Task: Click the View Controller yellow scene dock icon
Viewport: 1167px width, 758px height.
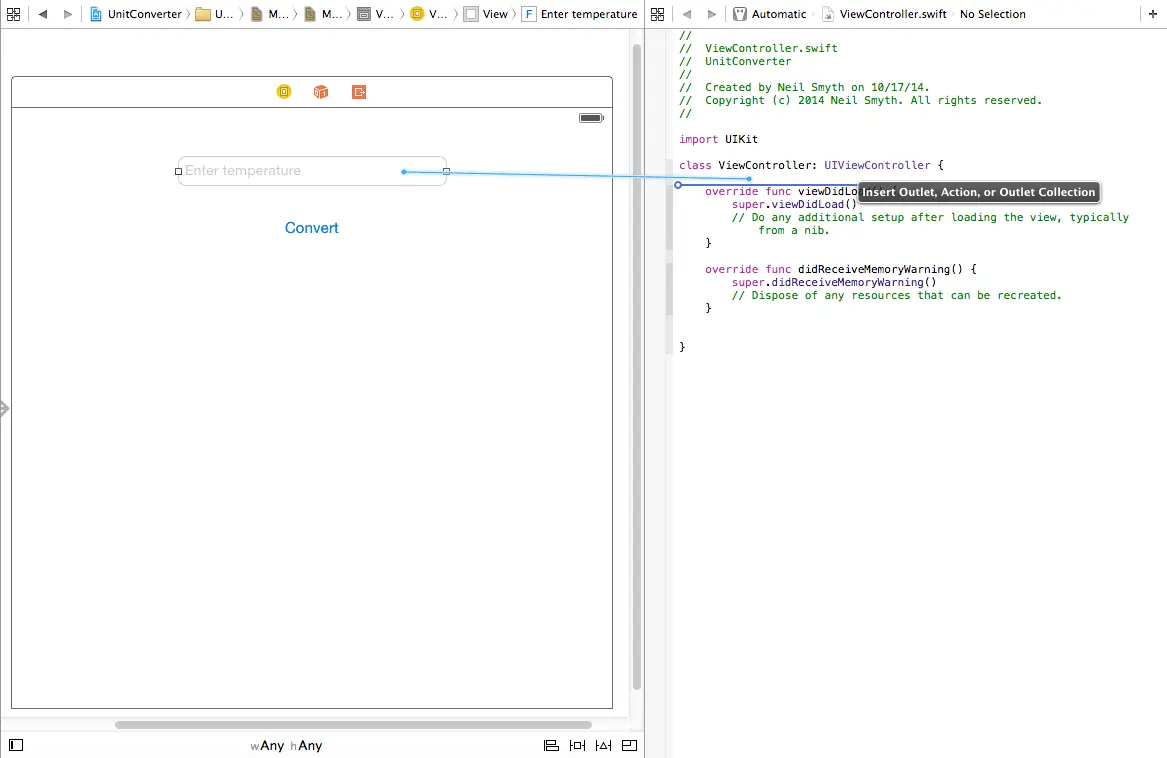Action: (284, 92)
